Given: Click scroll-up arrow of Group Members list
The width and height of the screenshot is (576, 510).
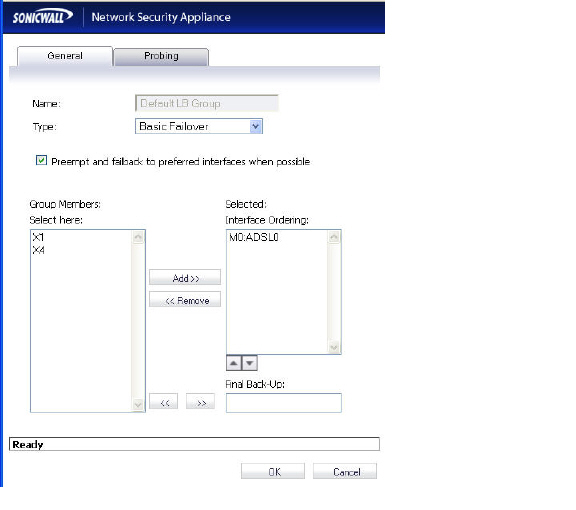Looking at the screenshot, I should [x=138, y=237].
